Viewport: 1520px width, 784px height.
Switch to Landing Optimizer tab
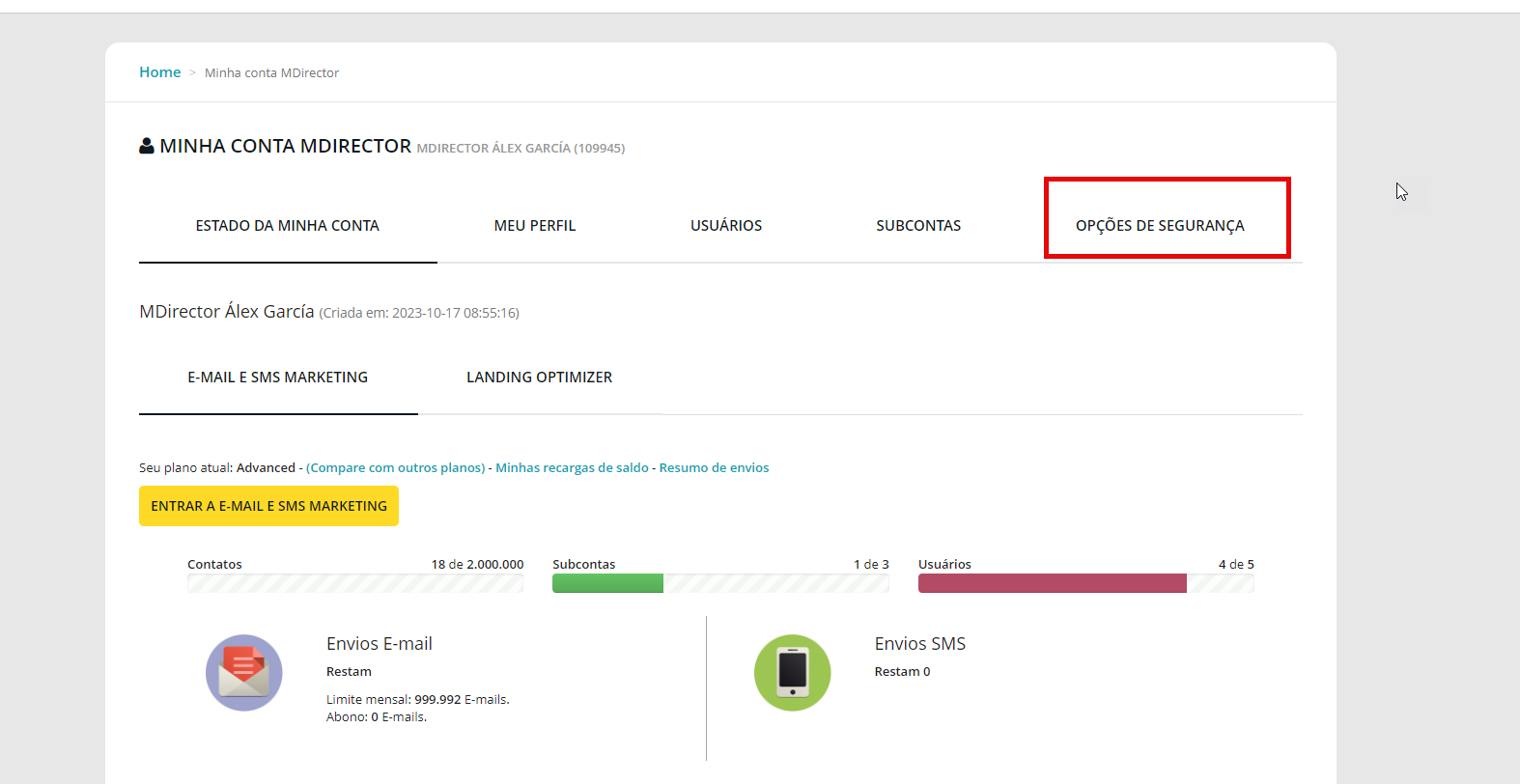[539, 378]
